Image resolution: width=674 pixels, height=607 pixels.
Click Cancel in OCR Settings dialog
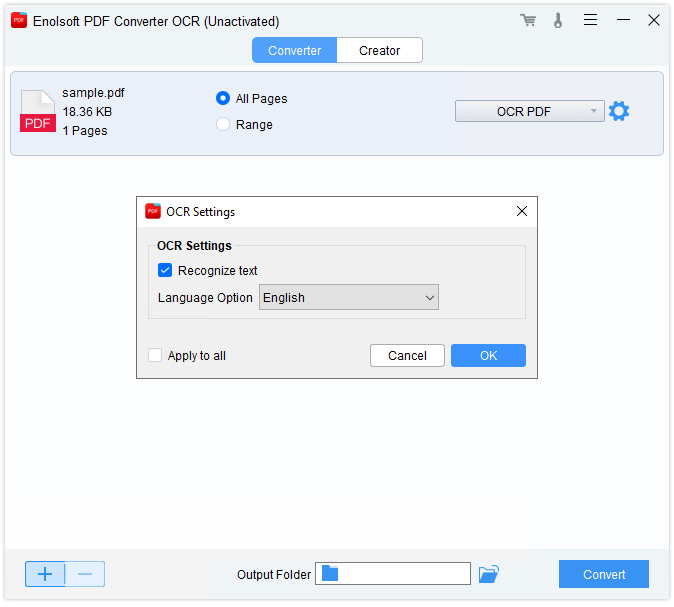pyautogui.click(x=407, y=356)
